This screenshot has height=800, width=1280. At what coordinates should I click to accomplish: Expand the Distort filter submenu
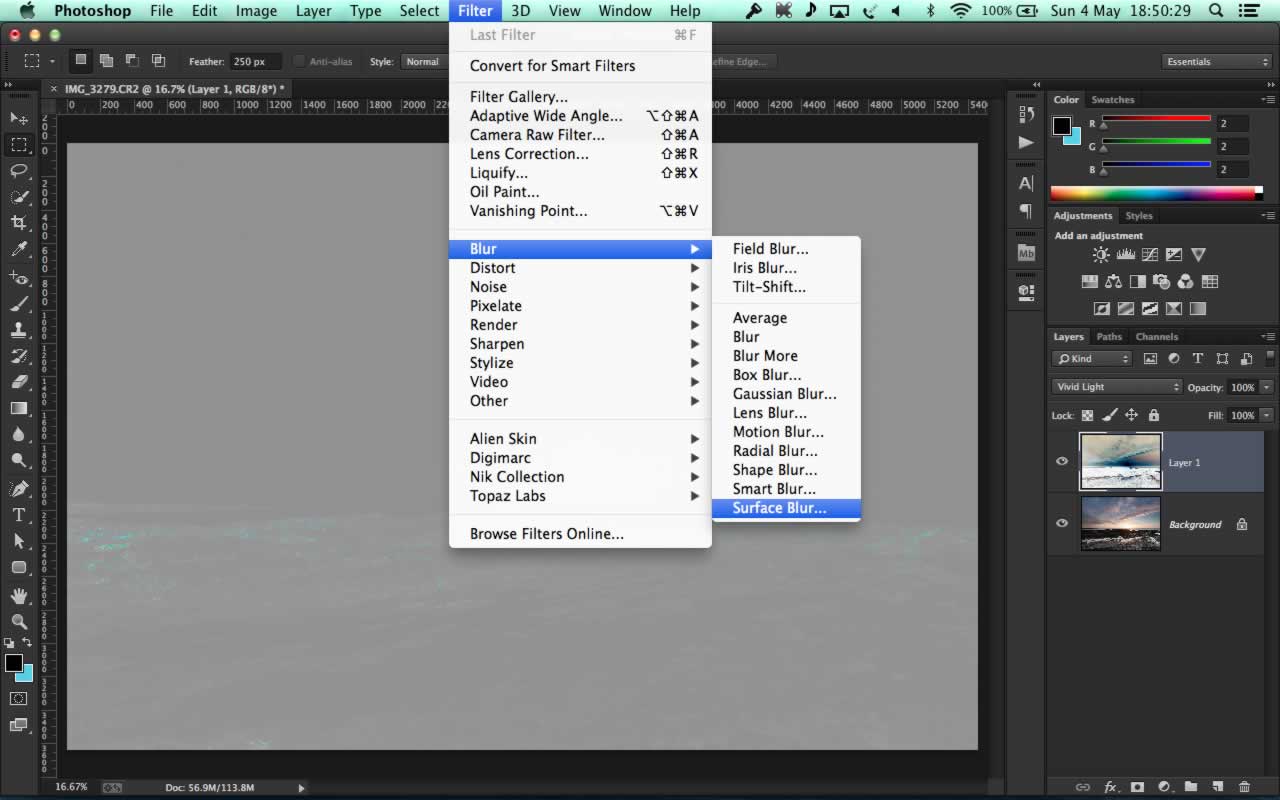pyautogui.click(x=580, y=268)
